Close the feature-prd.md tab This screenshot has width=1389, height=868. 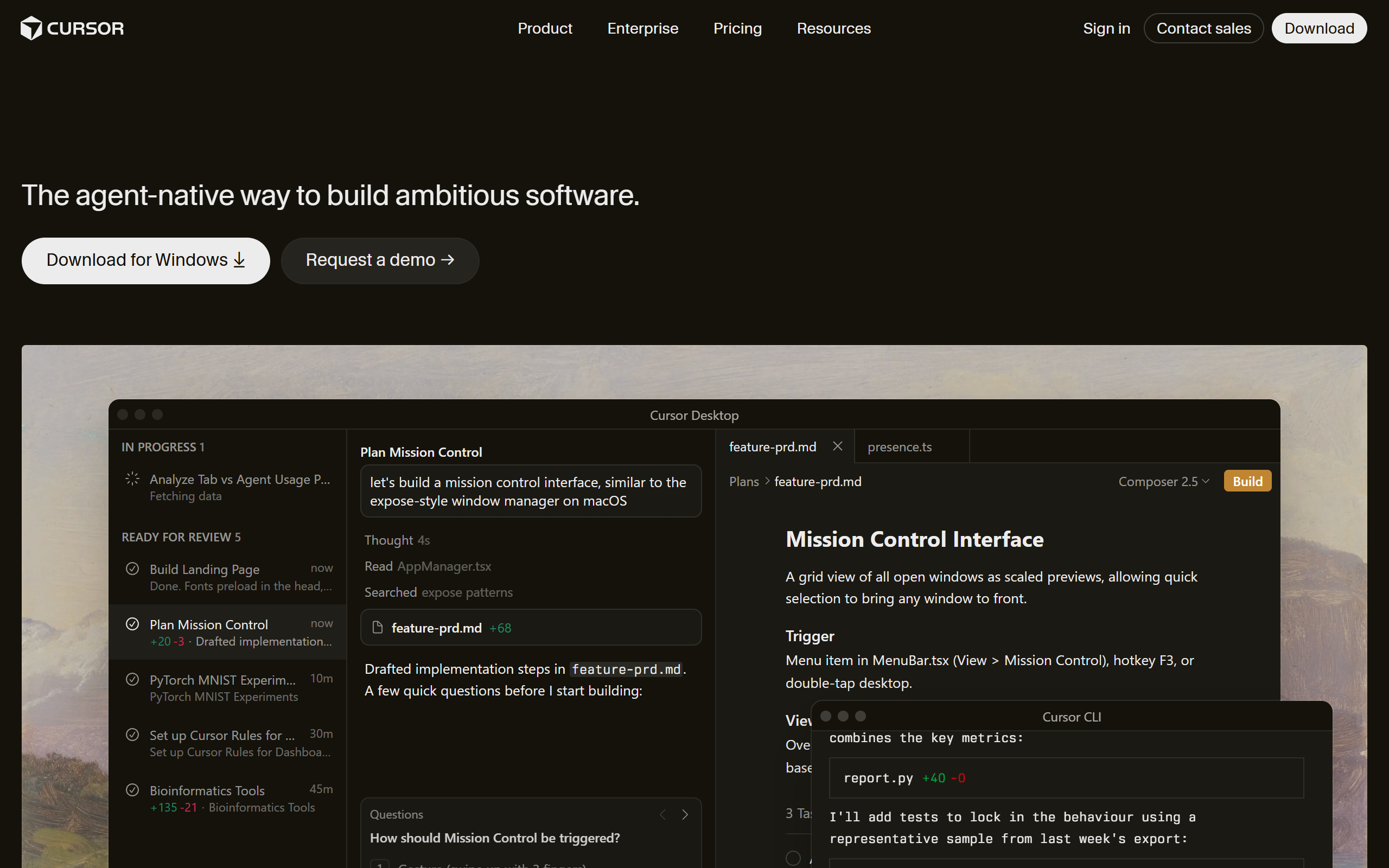coord(837,446)
